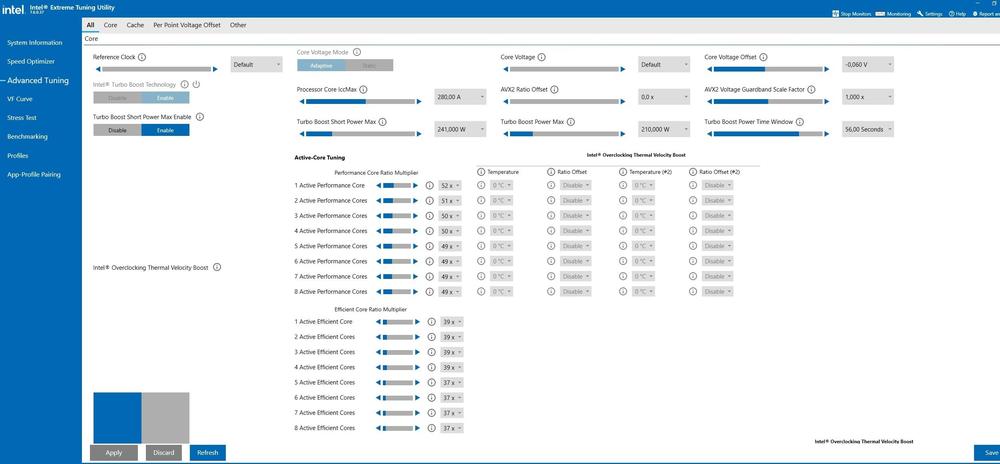The image size is (1000, 464).
Task: Select Adaptive core voltage mode
Action: point(321,65)
